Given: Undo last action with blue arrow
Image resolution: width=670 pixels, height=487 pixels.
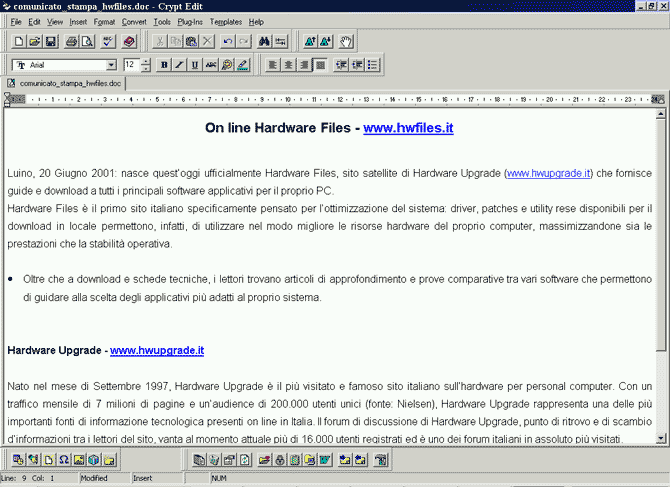Looking at the screenshot, I should pyautogui.click(x=228, y=41).
